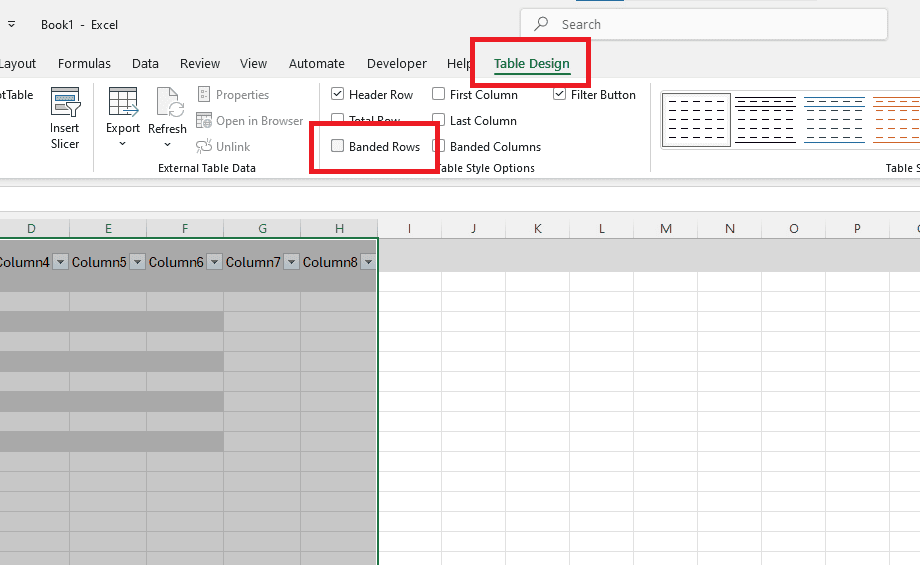The height and width of the screenshot is (565, 920).
Task: Uncheck the Header Row checkbox
Action: (x=337, y=94)
